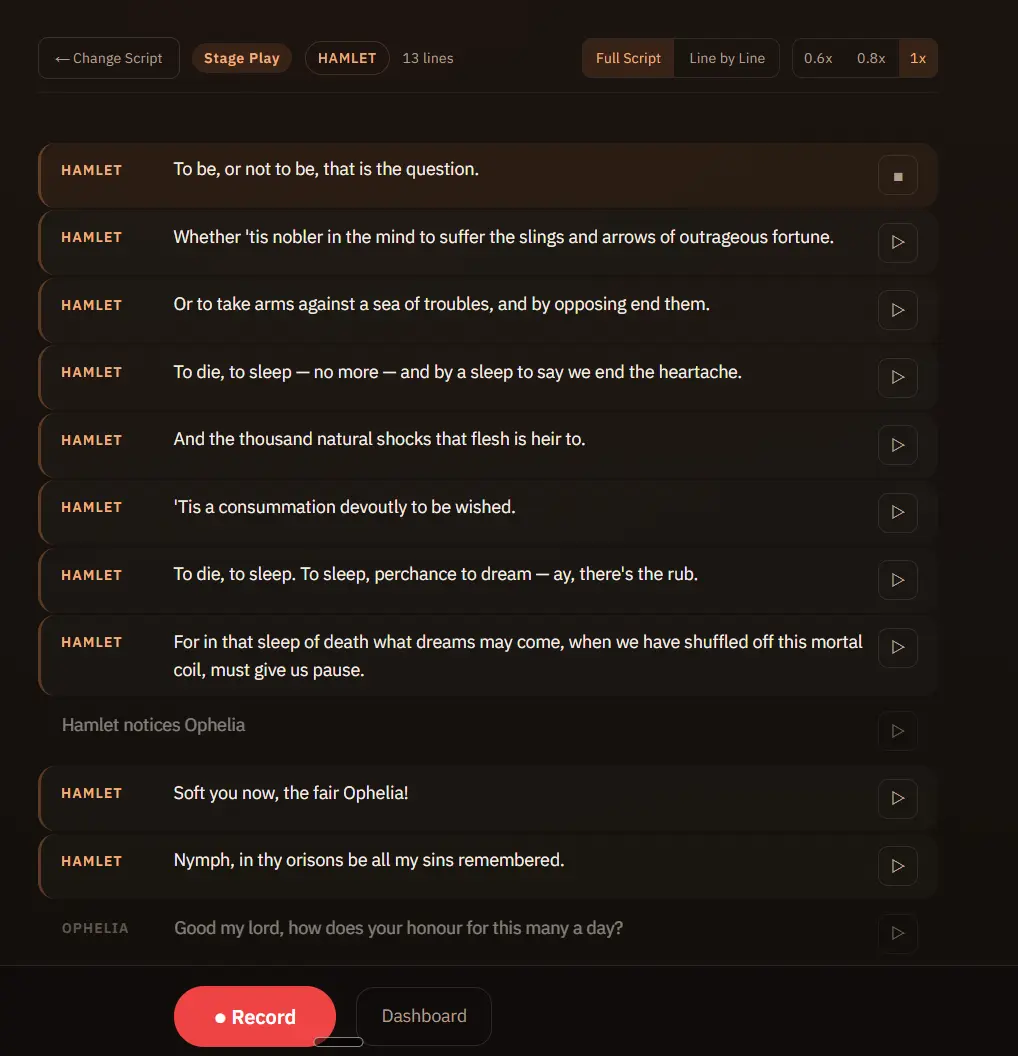Viewport: 1018px width, 1056px height.
Task: Select line 'Or to take arms against a sea of troubles'
Action: coord(488,310)
